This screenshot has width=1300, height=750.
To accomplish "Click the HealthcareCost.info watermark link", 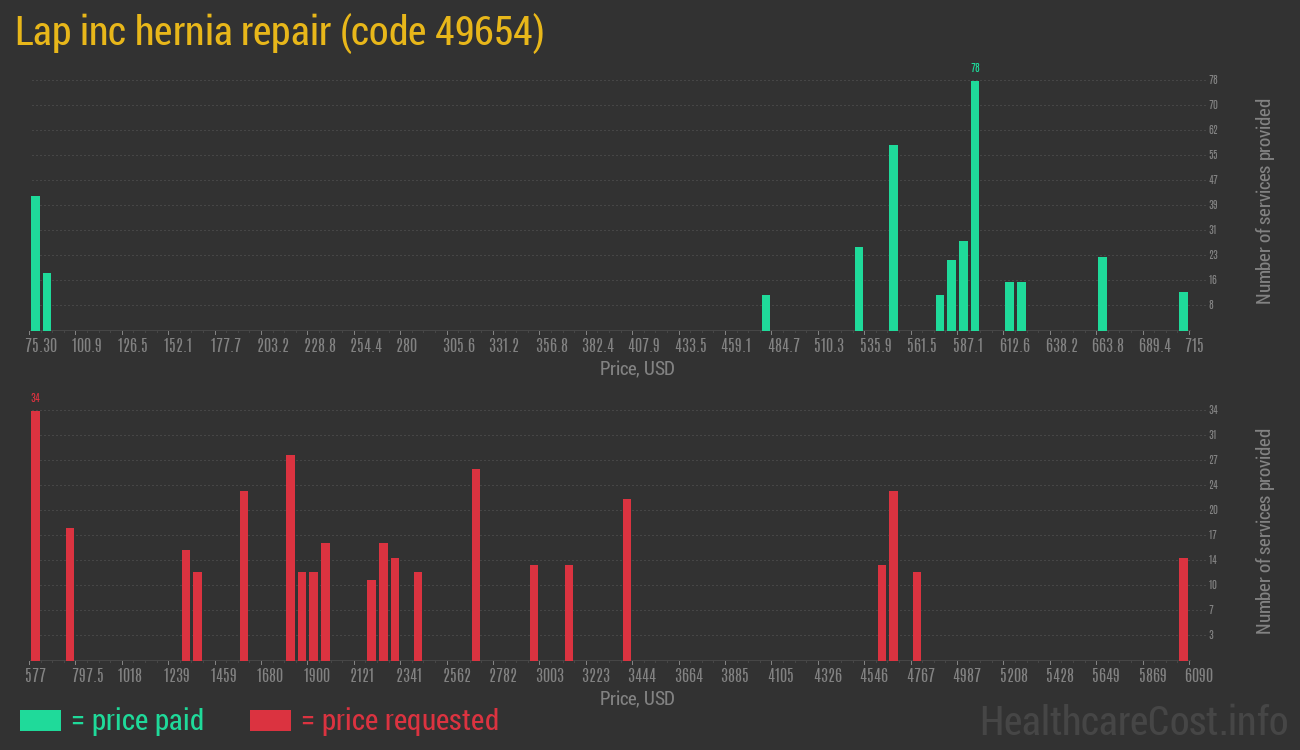I will [1133, 720].
